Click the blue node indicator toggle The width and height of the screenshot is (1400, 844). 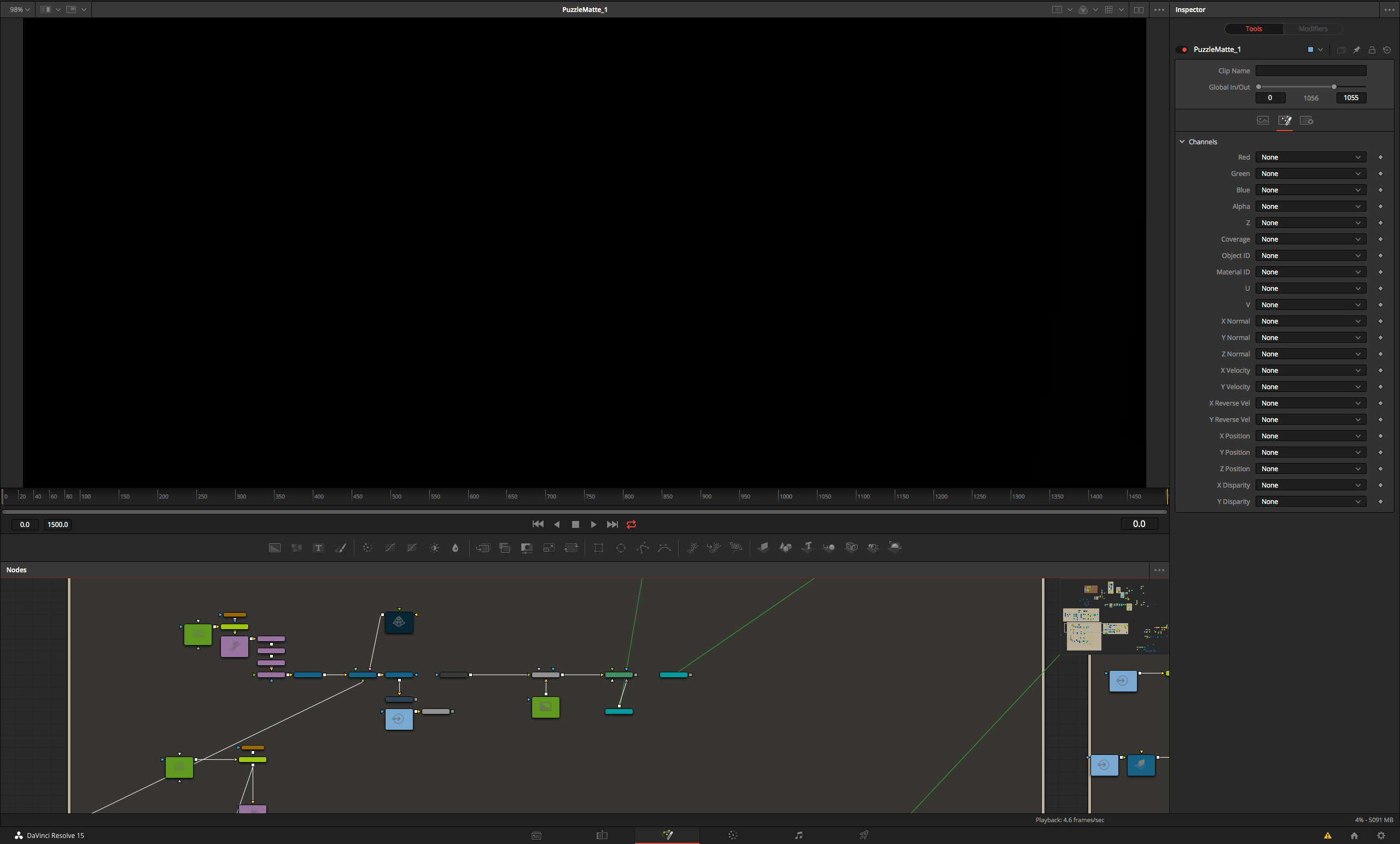[1310, 49]
